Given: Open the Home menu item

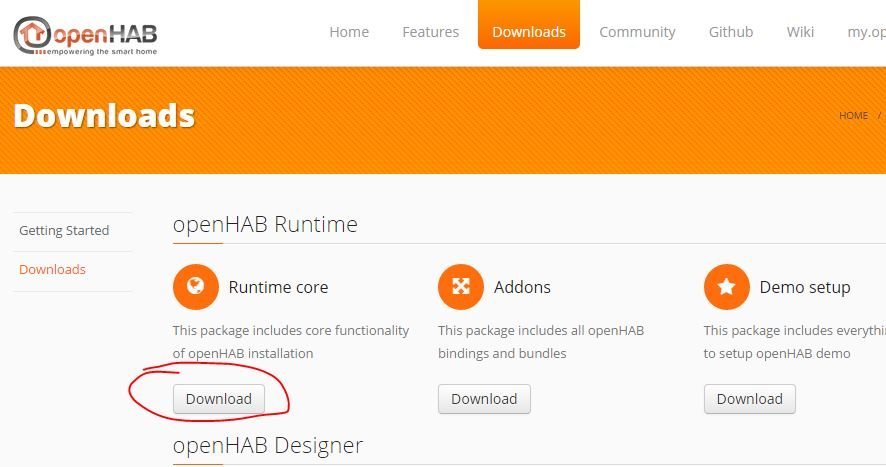Looking at the screenshot, I should pos(349,32).
